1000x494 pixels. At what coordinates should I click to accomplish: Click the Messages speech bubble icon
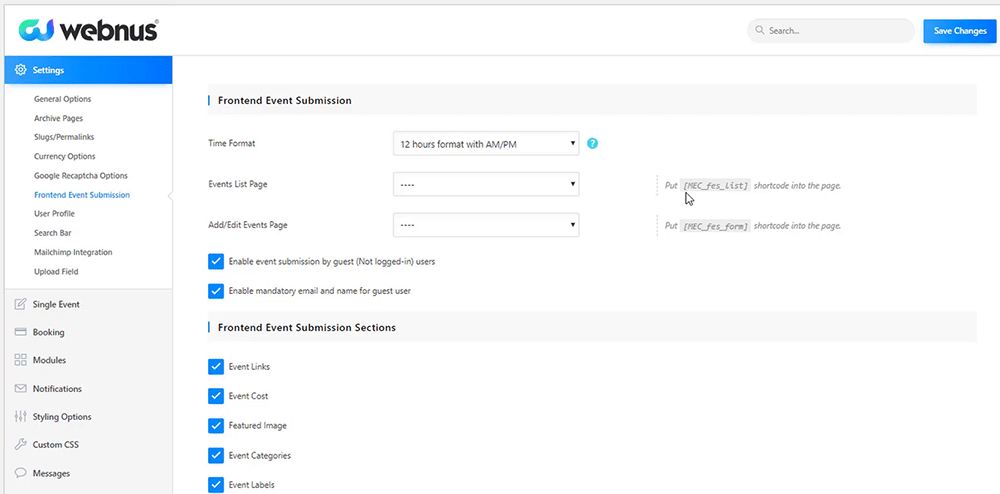pyautogui.click(x=20, y=473)
